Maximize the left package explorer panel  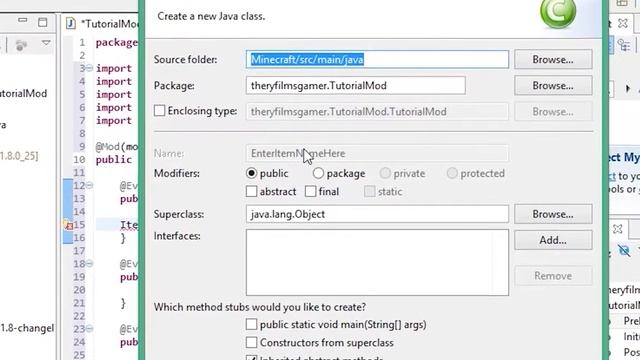tap(42, 22)
